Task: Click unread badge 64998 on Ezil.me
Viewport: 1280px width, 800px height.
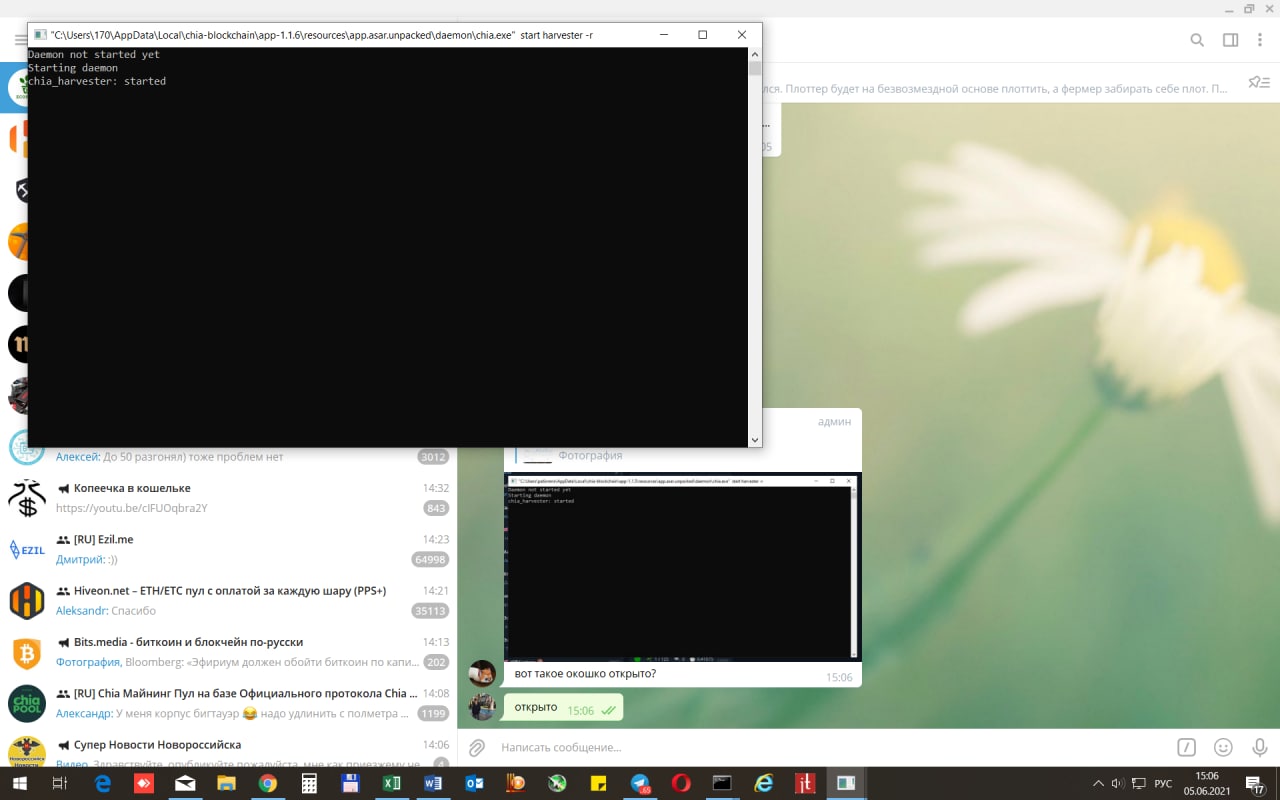Action: tap(430, 560)
